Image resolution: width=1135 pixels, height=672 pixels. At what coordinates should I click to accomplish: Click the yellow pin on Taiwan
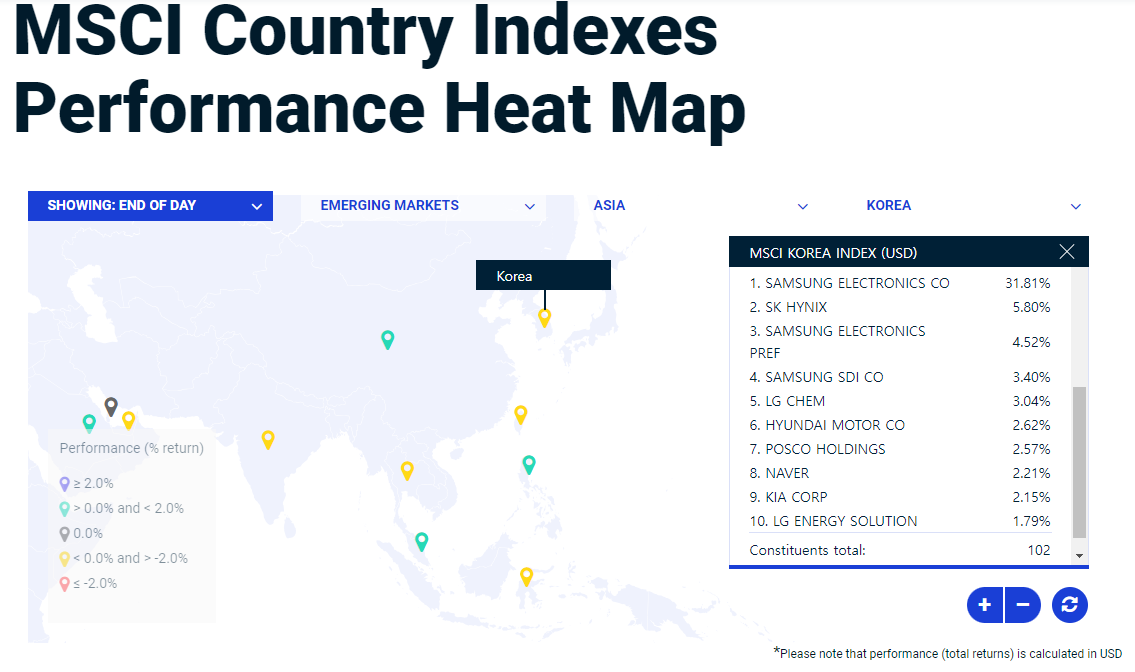pos(520,413)
